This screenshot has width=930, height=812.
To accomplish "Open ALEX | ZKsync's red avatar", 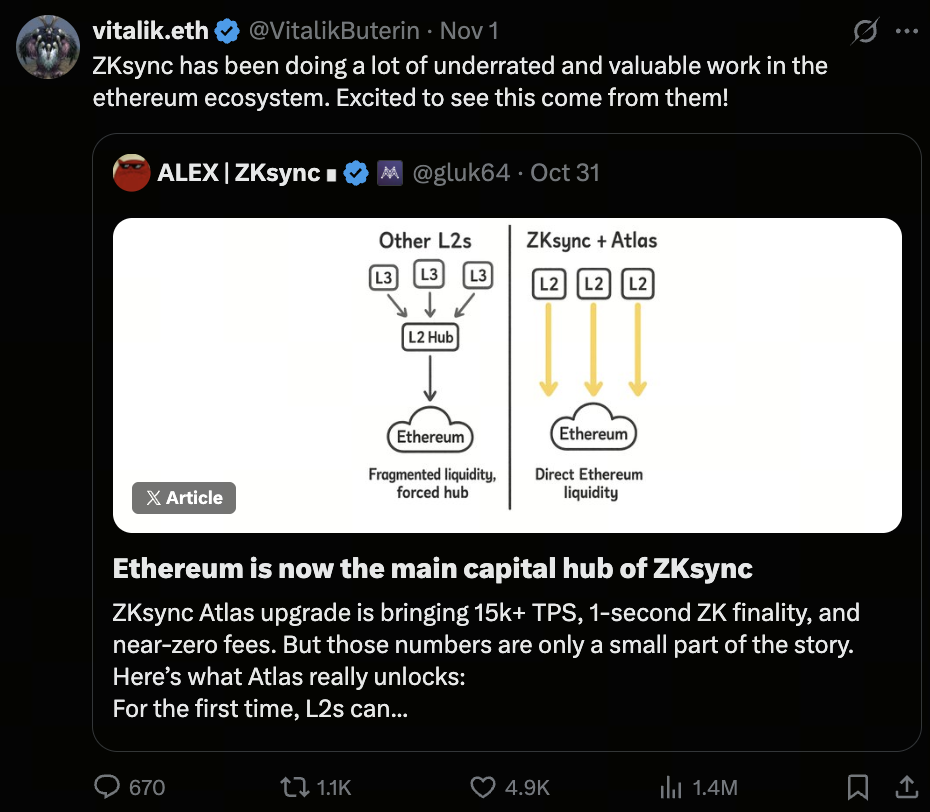I will pyautogui.click(x=131, y=173).
